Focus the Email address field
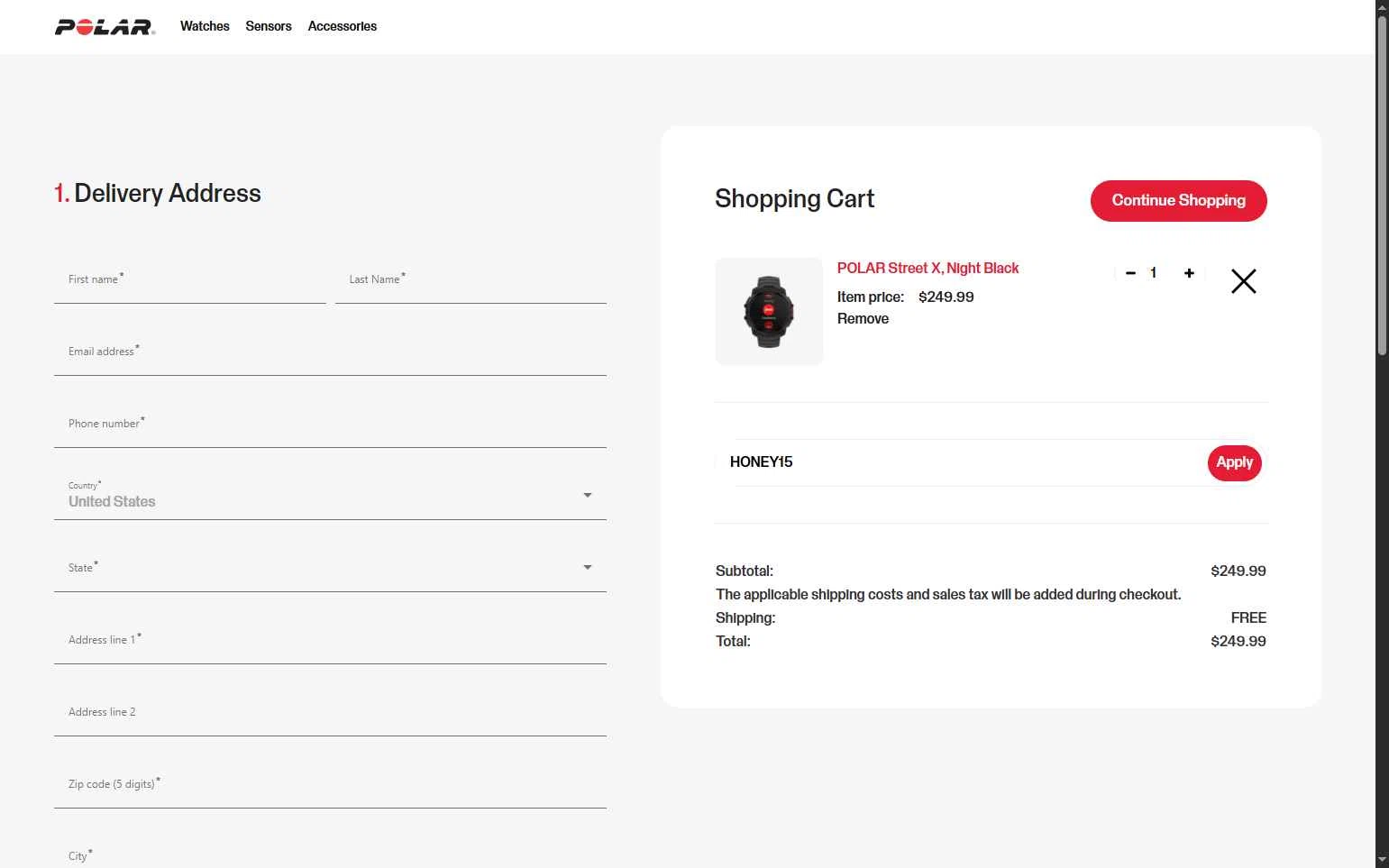 coord(330,352)
